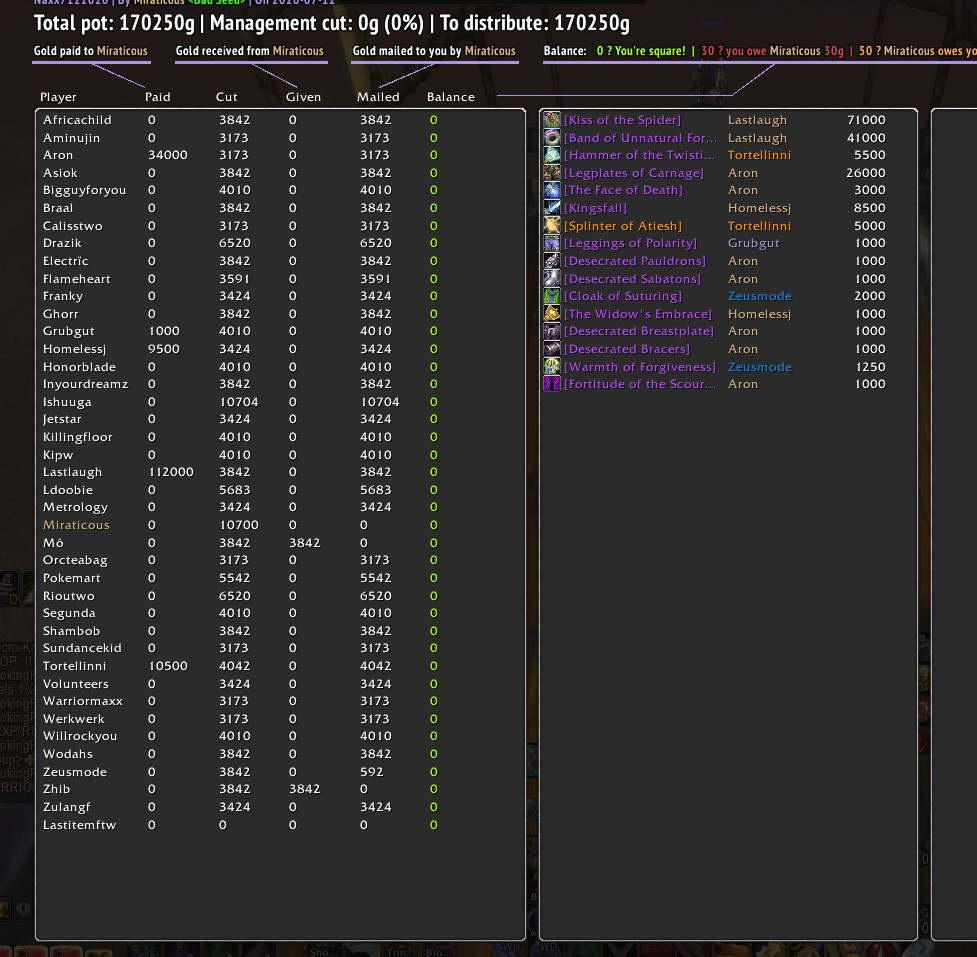The height and width of the screenshot is (957, 977).
Task: Click Ldoobie's cut value 5683
Action: click(x=234, y=490)
